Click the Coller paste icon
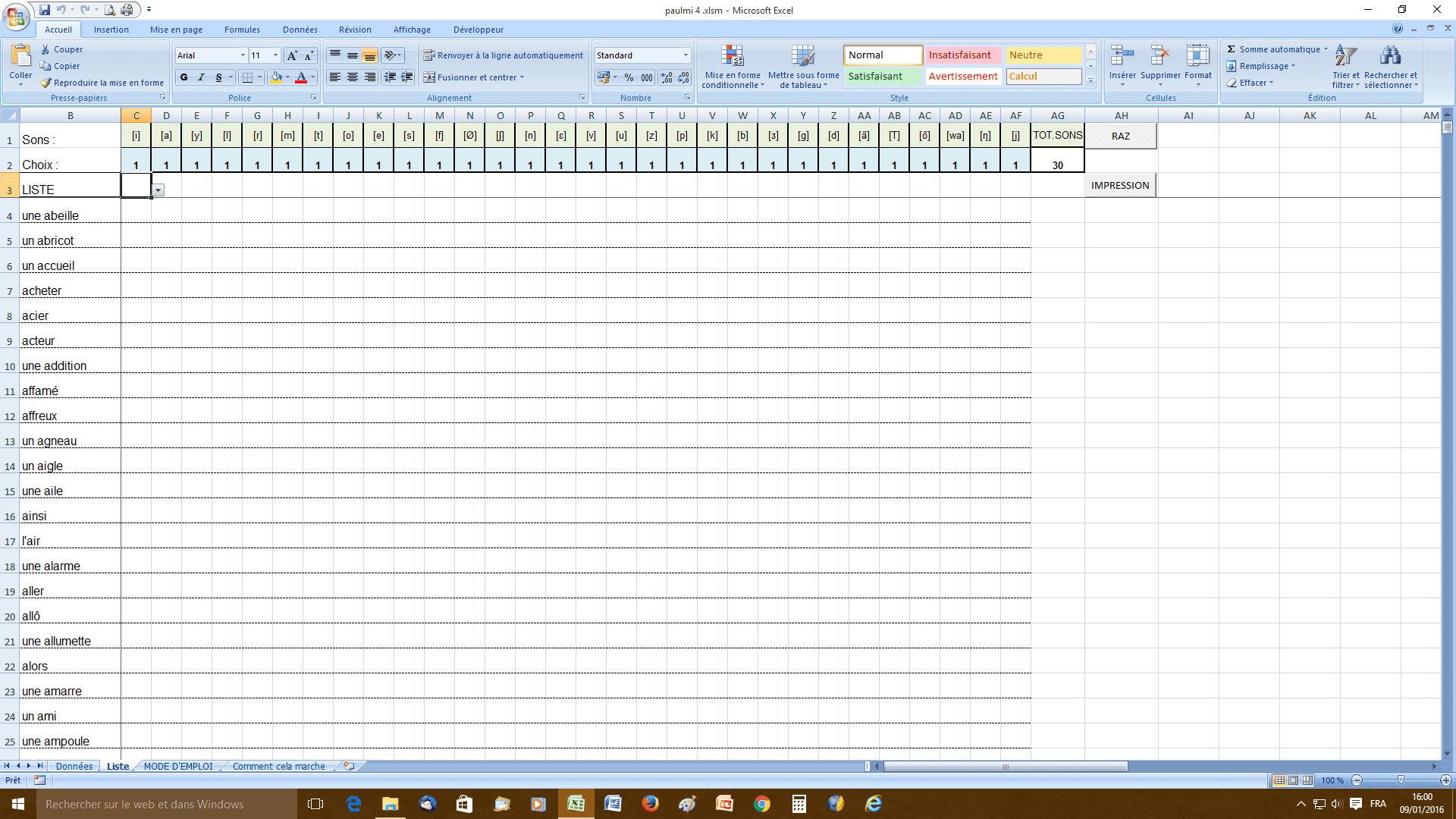This screenshot has height=819, width=1456. click(x=20, y=55)
